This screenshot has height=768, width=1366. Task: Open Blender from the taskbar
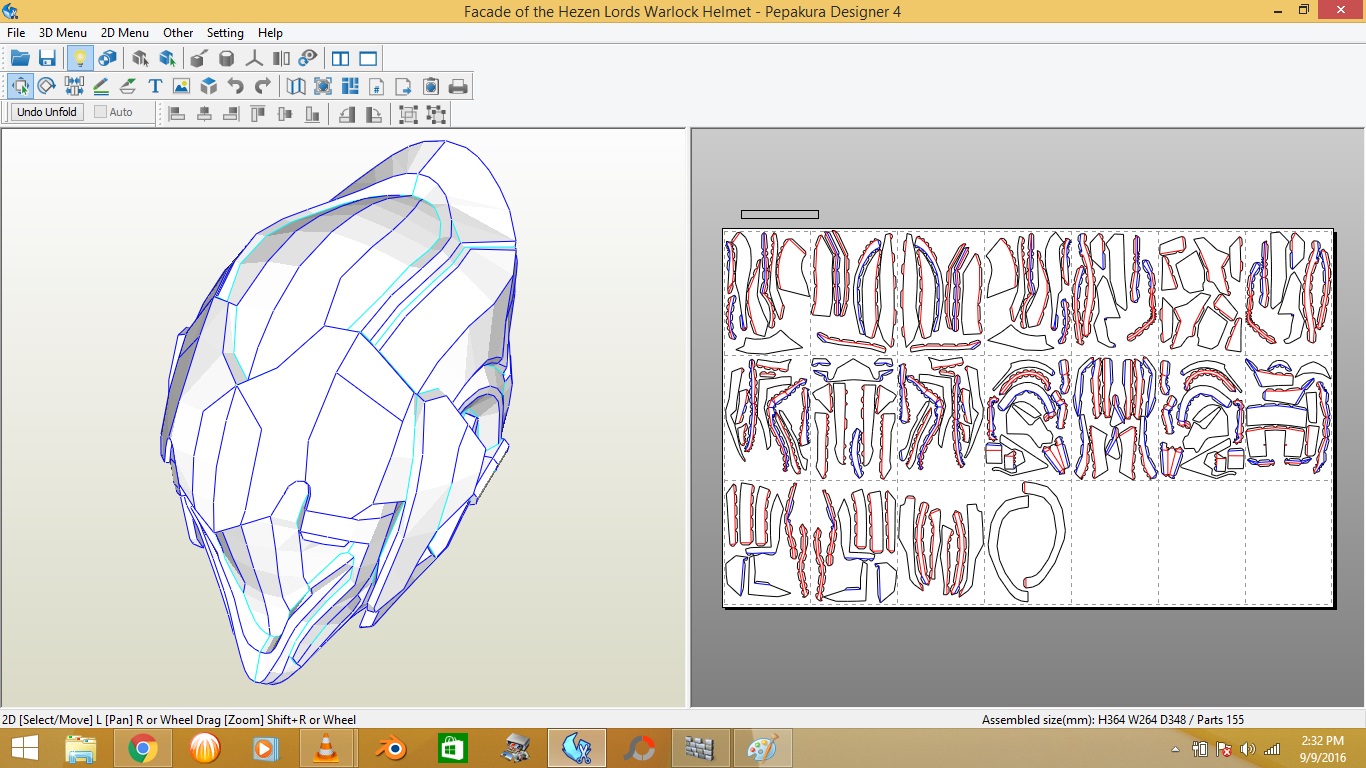click(x=389, y=748)
